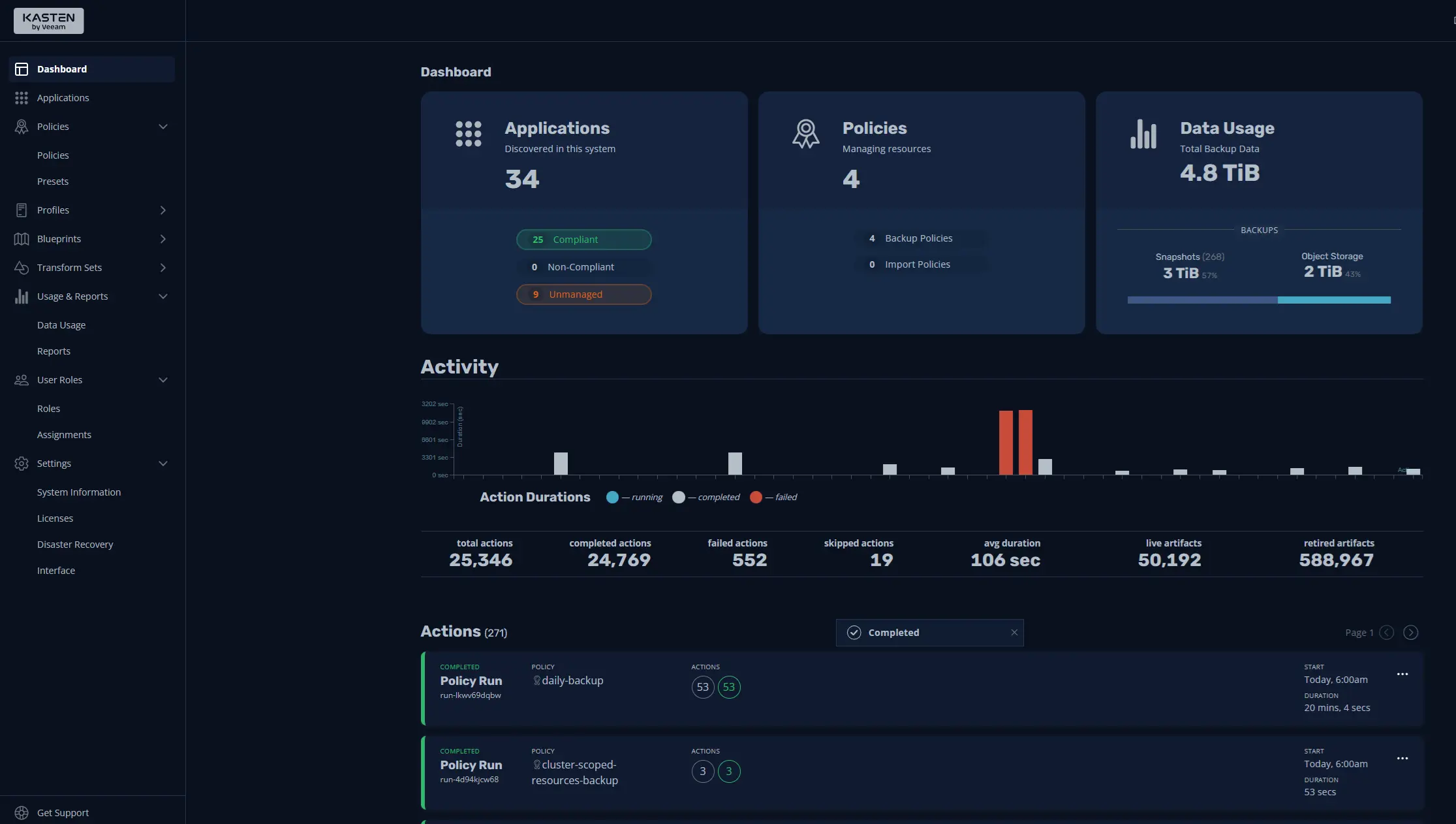
Task: Click the 25 Compliant applications pill
Action: [x=583, y=240]
